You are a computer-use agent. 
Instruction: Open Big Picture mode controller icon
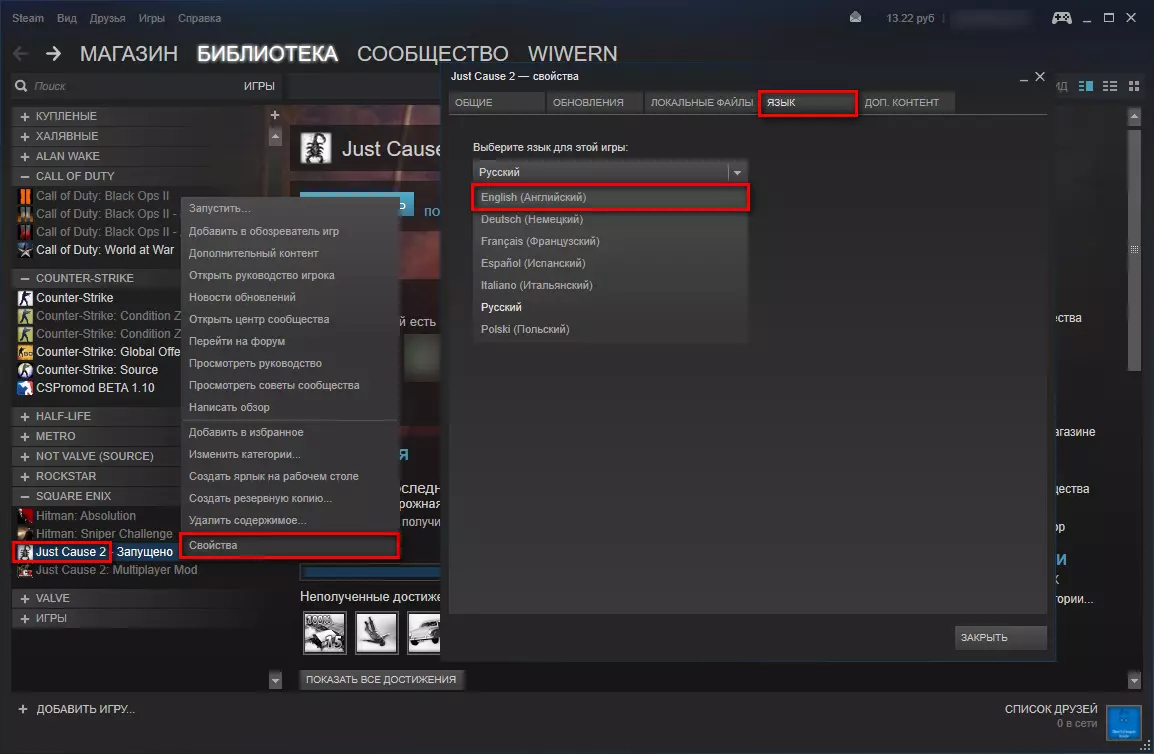tap(1061, 18)
